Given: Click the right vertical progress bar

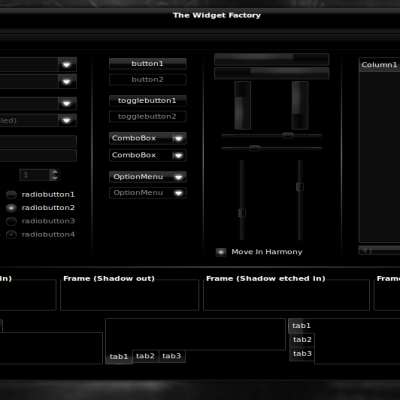Looking at the screenshot, I should tap(300, 105).
